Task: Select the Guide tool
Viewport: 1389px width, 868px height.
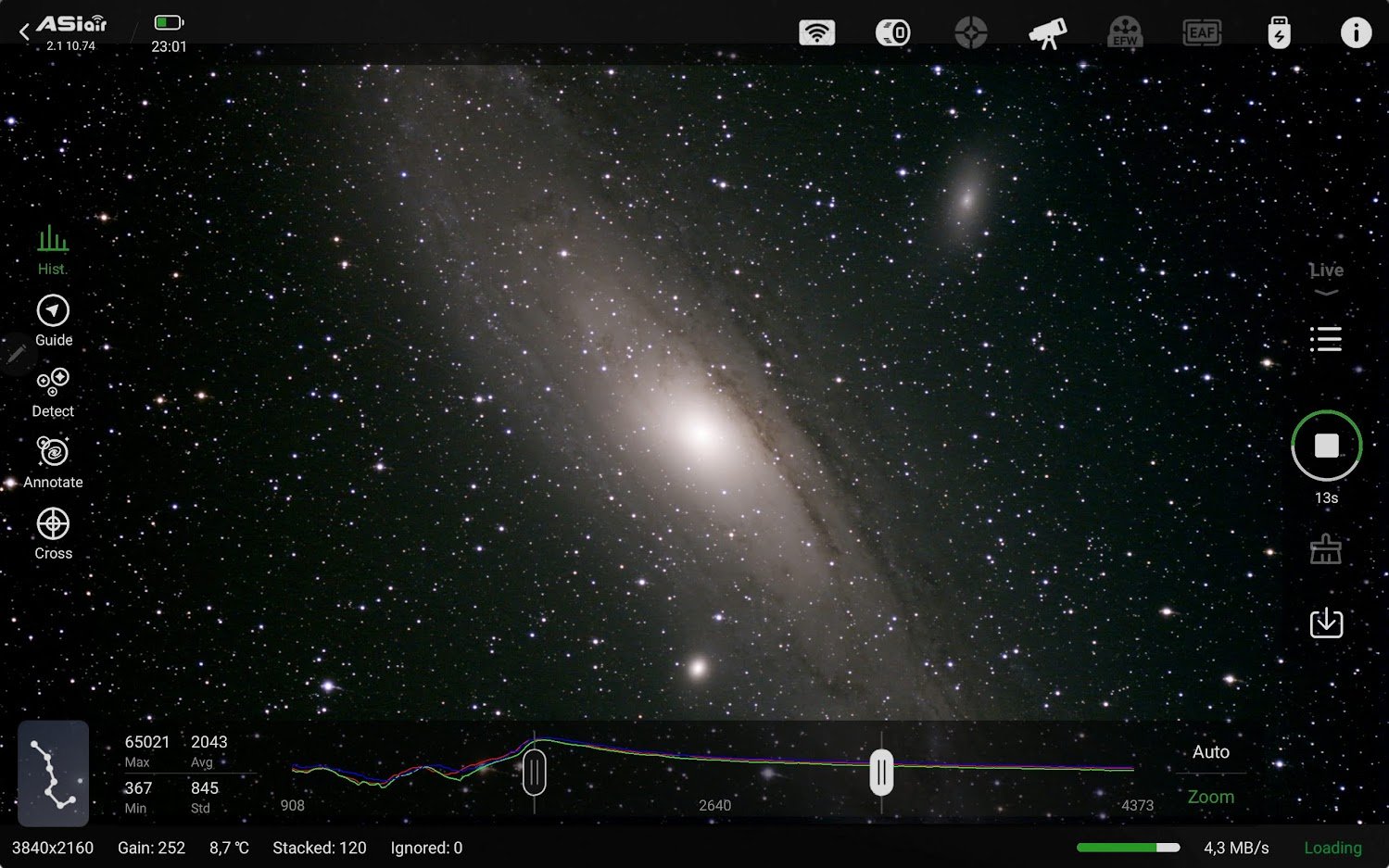Action: [x=52, y=319]
